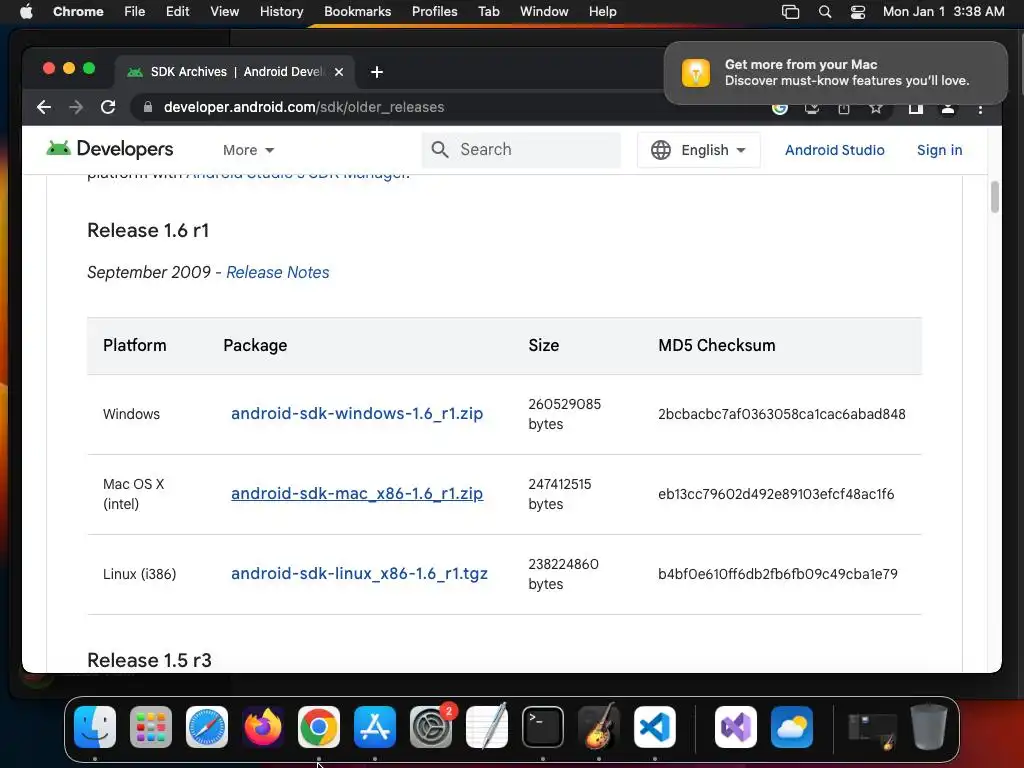Open the Window menu
This screenshot has height=768, width=1024.
pyautogui.click(x=544, y=12)
